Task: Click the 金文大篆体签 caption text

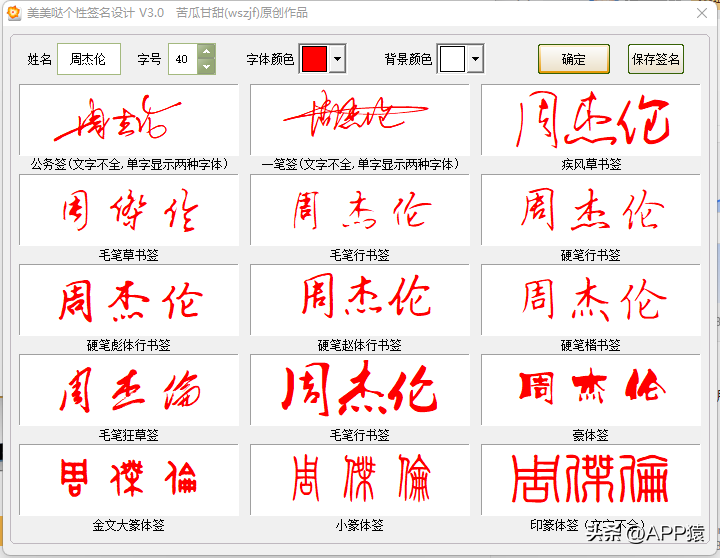Action: click(129, 525)
